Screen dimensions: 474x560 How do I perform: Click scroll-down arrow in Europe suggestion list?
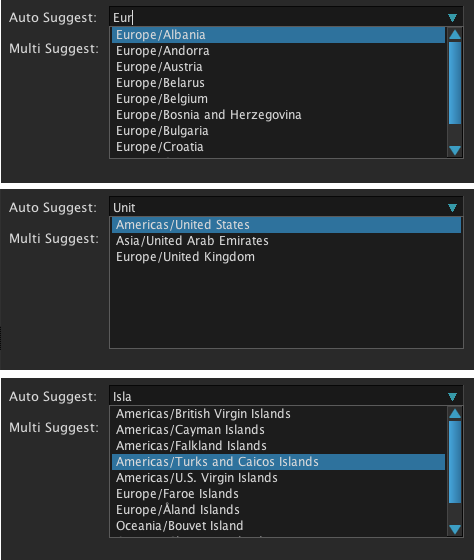pos(455,150)
